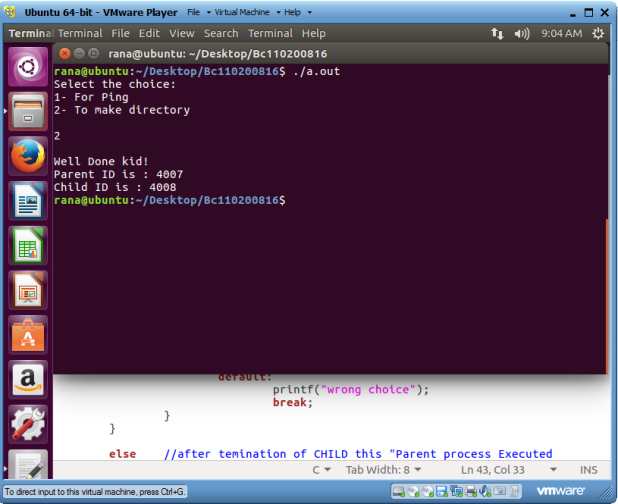The width and height of the screenshot is (618, 504).
Task: Open VMware File menu dropdown
Action: point(198,12)
